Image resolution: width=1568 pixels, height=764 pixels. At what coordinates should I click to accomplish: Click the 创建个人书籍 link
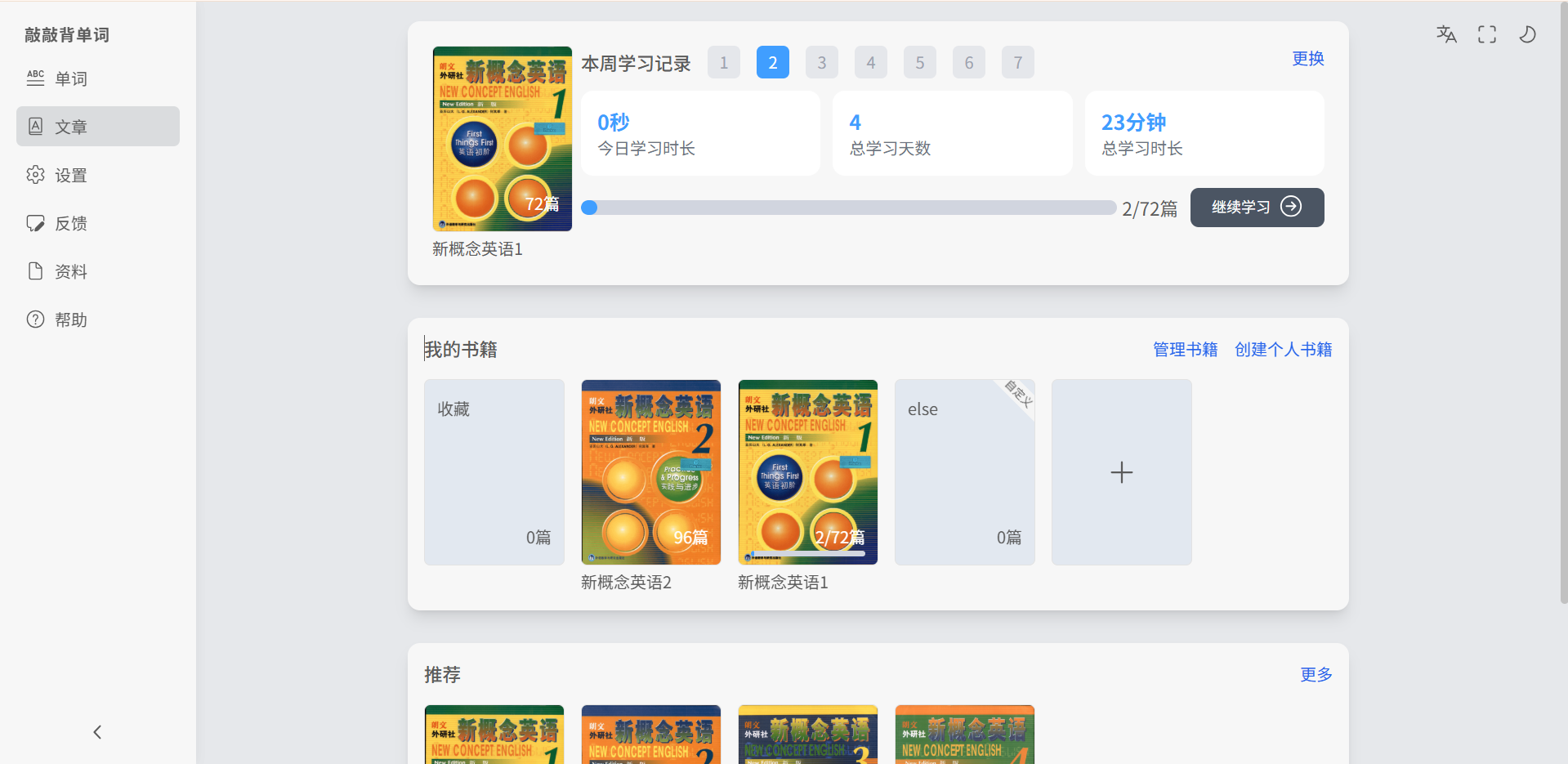click(1284, 350)
